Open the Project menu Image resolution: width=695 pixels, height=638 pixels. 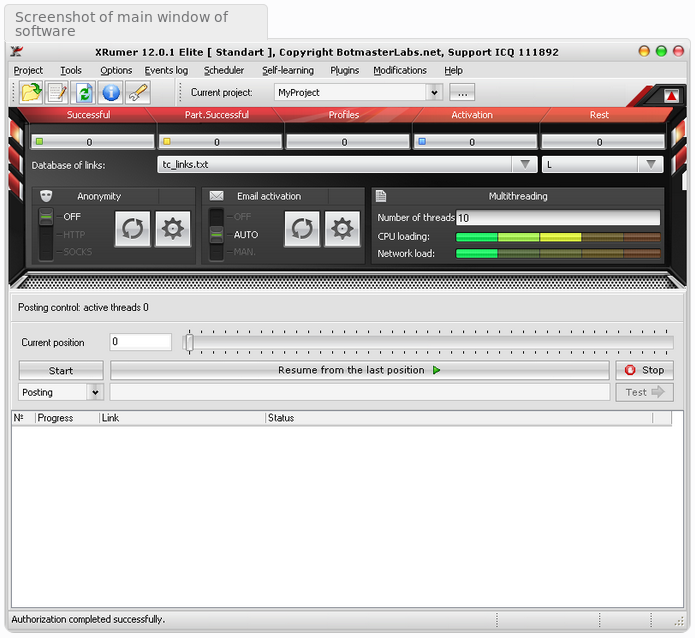pyautogui.click(x=28, y=70)
